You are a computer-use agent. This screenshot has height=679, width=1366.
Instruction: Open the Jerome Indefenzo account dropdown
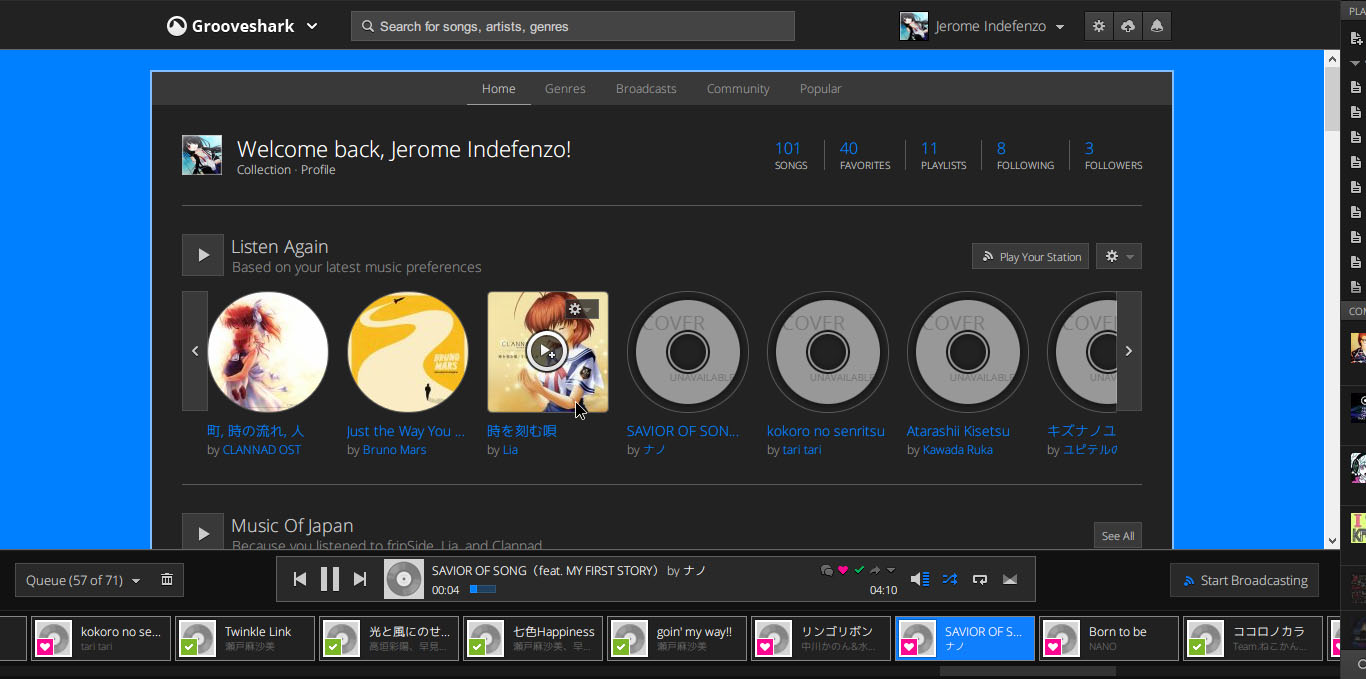coord(982,26)
